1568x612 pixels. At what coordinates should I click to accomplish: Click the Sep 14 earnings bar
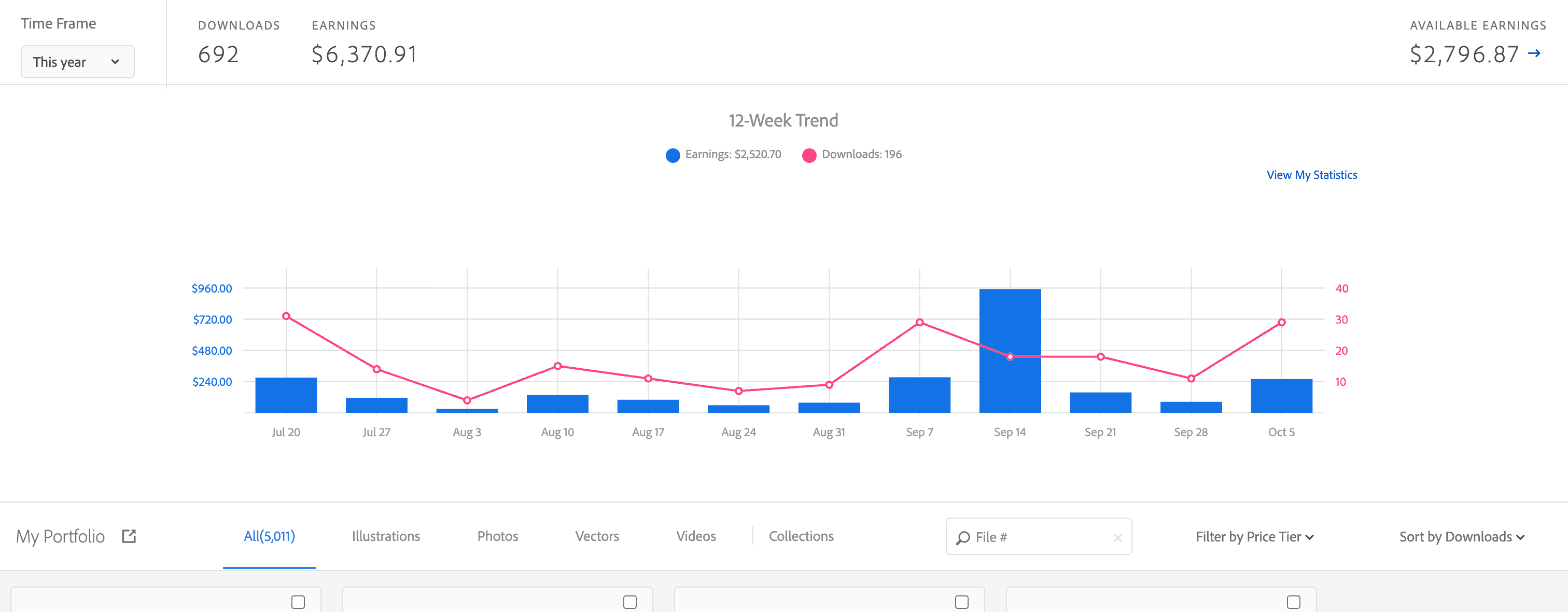pos(1010,351)
